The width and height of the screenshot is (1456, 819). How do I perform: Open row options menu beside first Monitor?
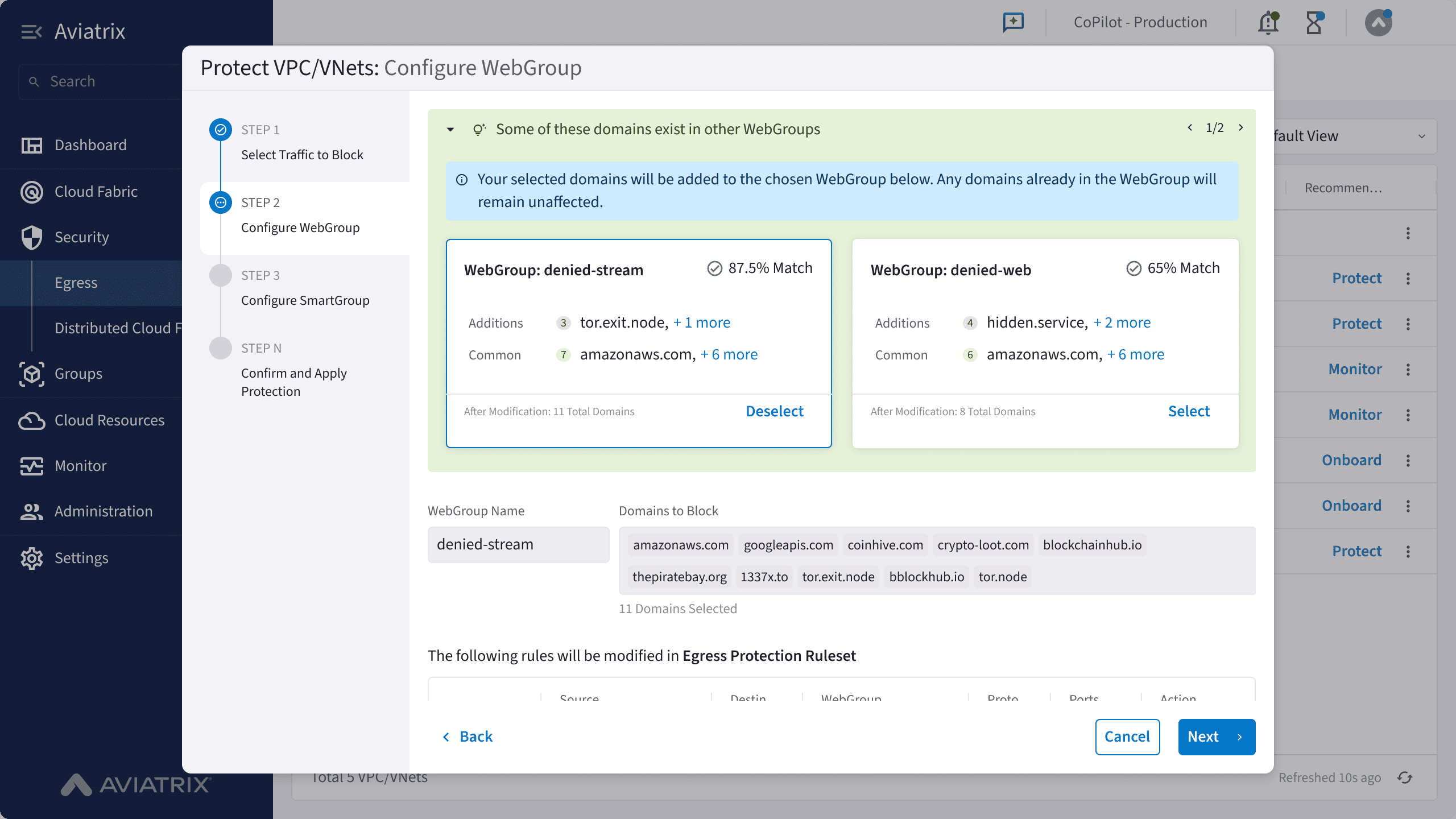click(1408, 370)
